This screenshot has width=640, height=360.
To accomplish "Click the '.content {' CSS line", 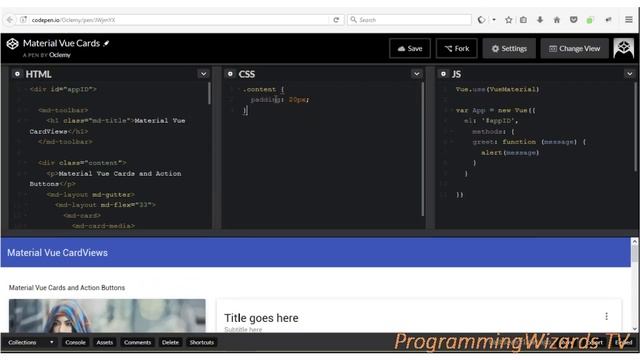I will pos(263,89).
